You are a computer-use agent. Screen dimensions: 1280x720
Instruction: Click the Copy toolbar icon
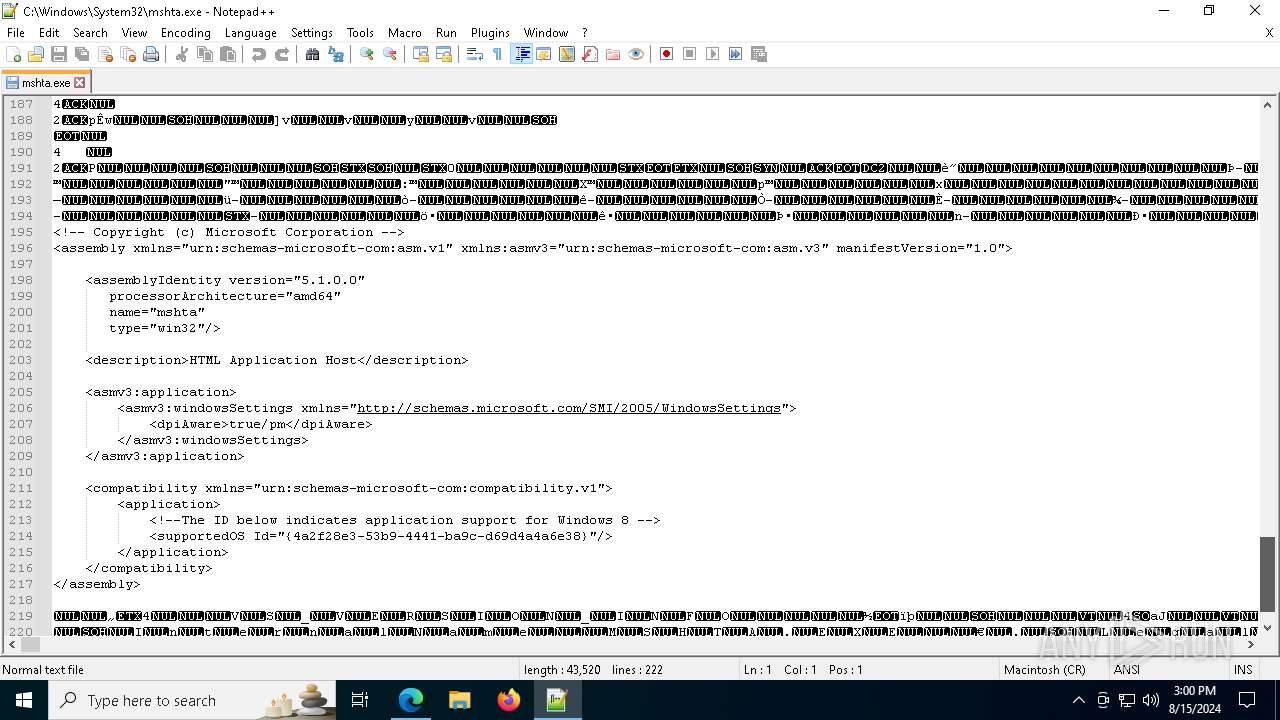click(x=205, y=54)
